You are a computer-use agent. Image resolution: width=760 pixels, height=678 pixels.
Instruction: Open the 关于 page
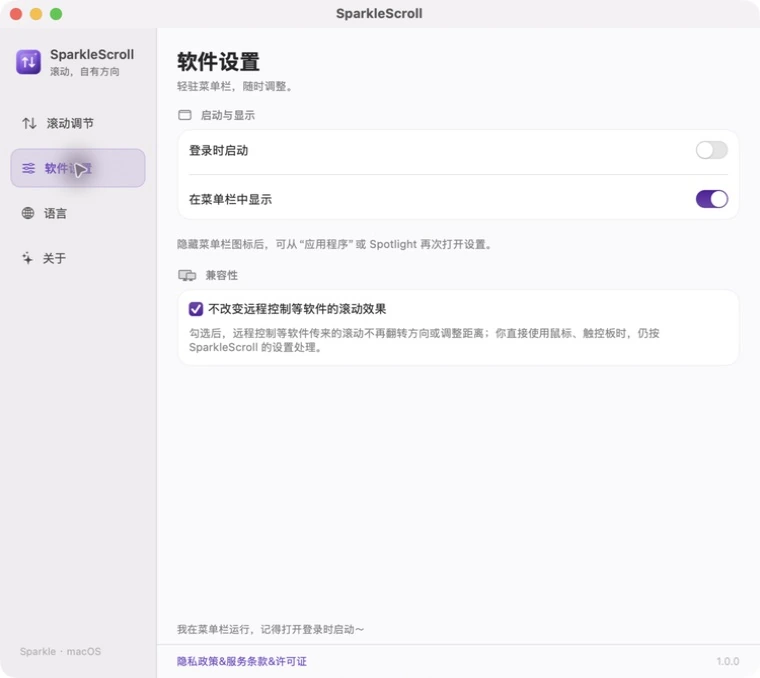[78, 258]
